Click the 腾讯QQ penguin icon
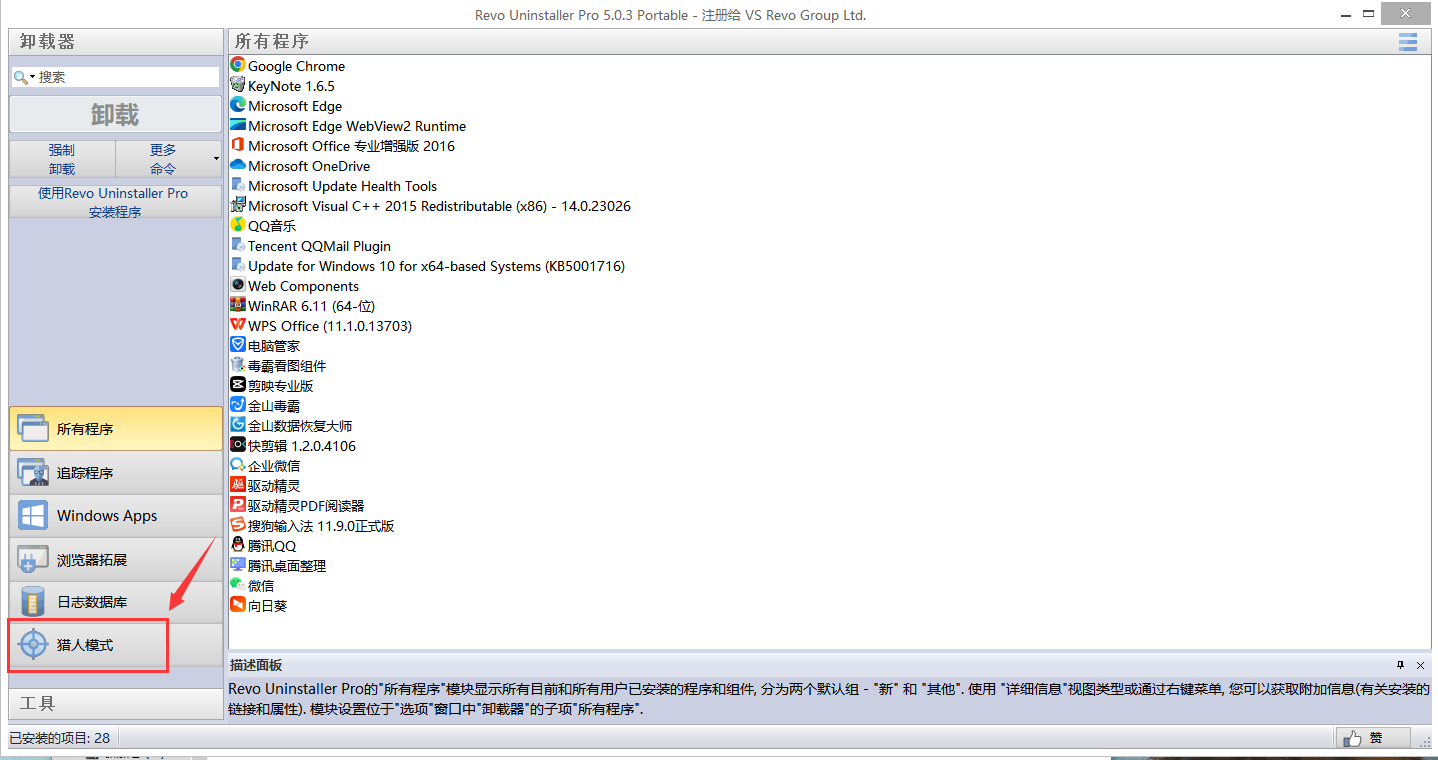This screenshot has height=760, width=1438. (x=238, y=545)
